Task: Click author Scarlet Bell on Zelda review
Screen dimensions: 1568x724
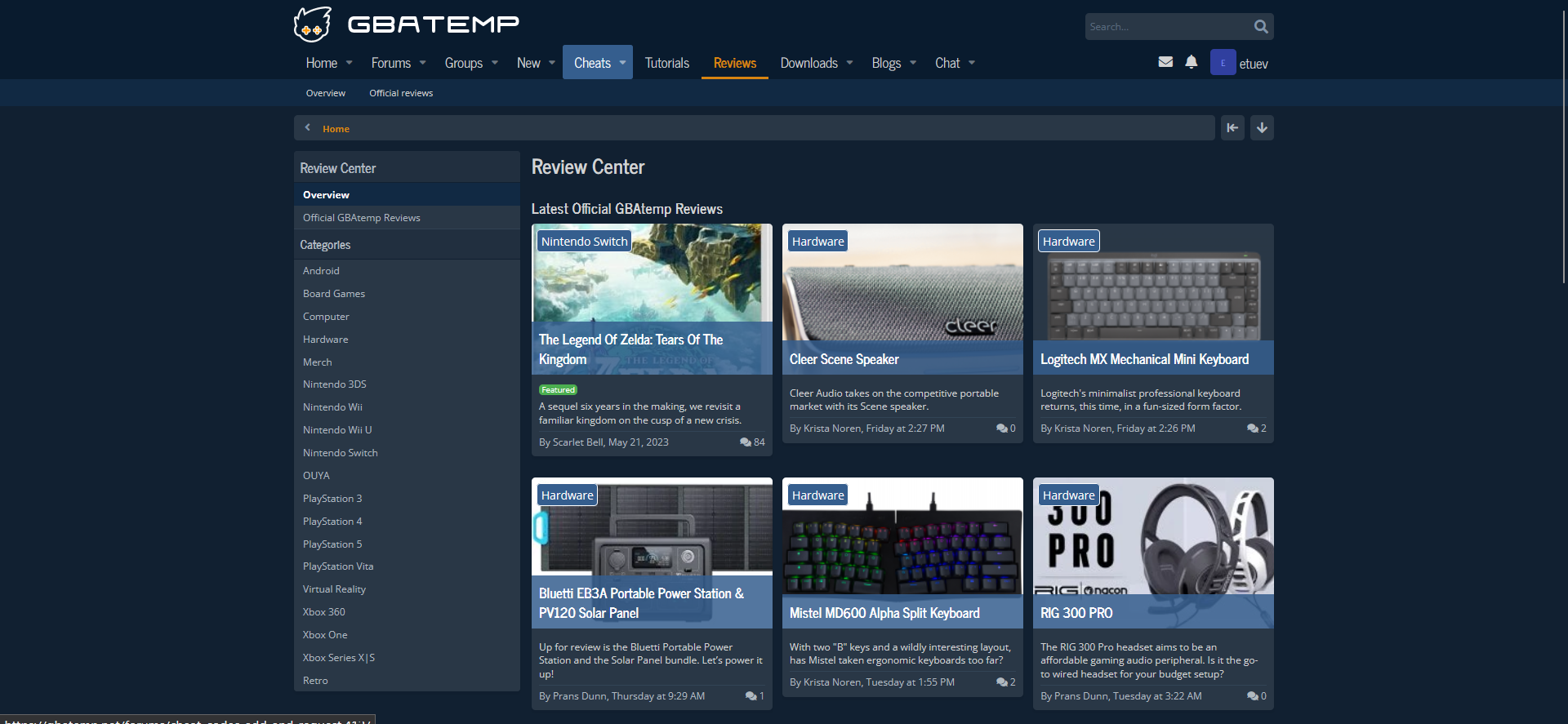Action: 577,442
